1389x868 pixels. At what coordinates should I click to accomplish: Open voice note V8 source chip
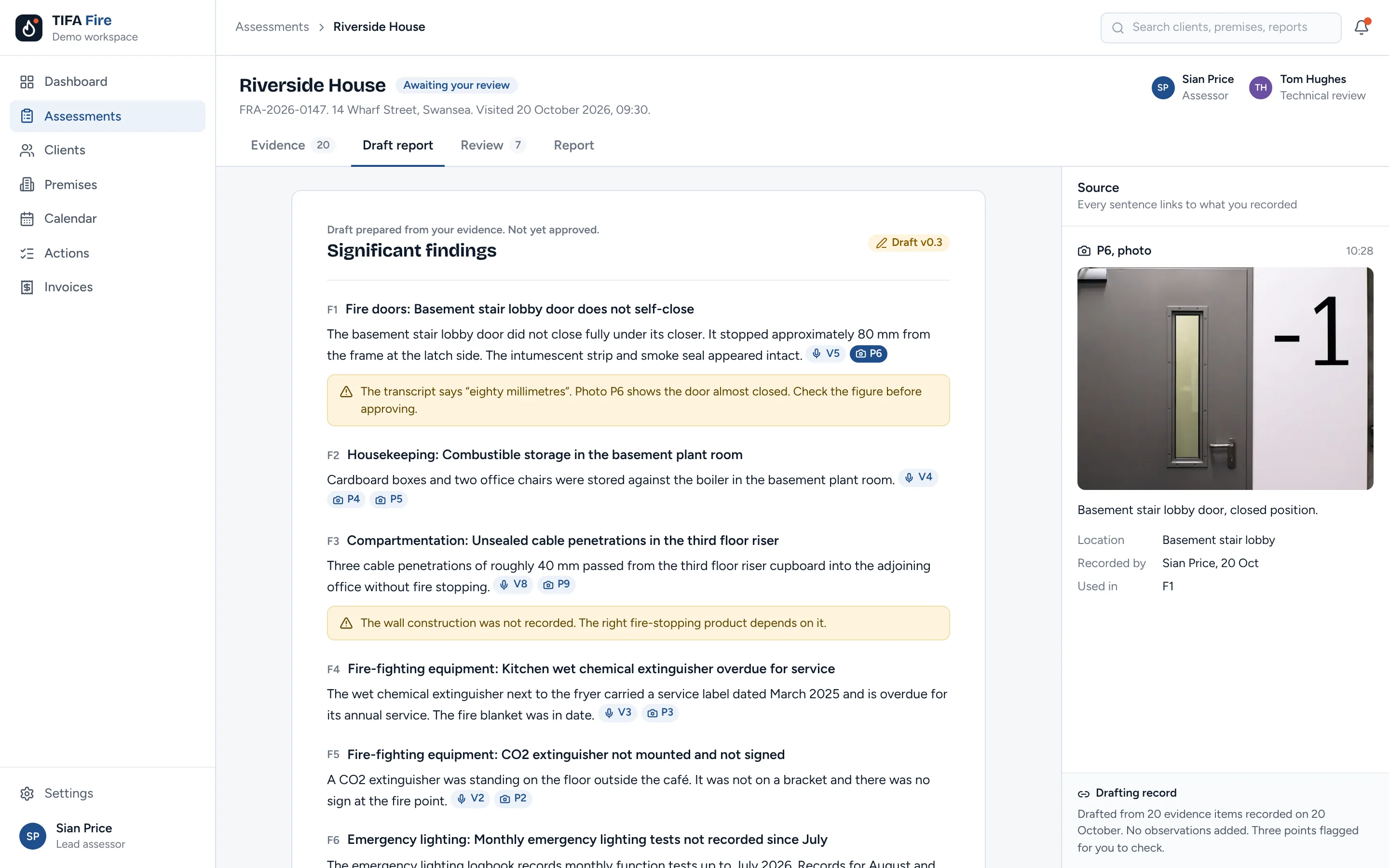(513, 584)
